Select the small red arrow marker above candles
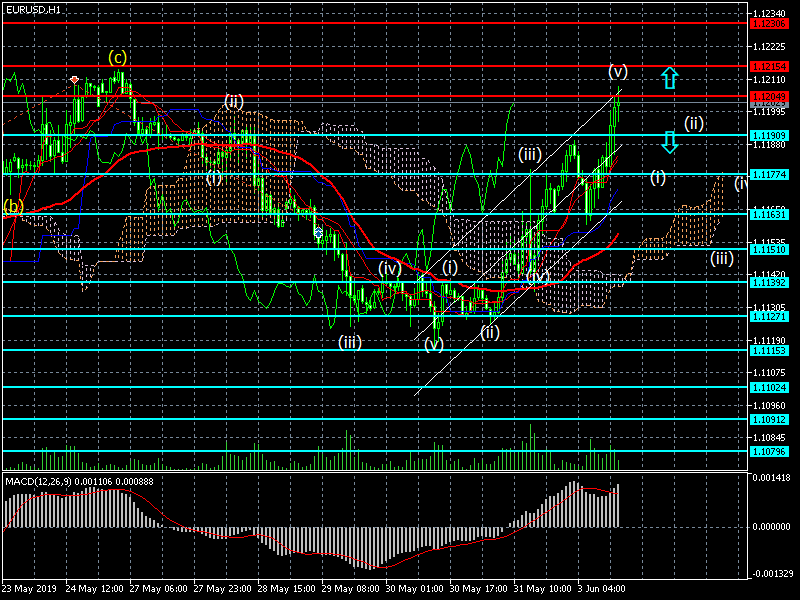Image resolution: width=800 pixels, height=600 pixels. pos(74,78)
